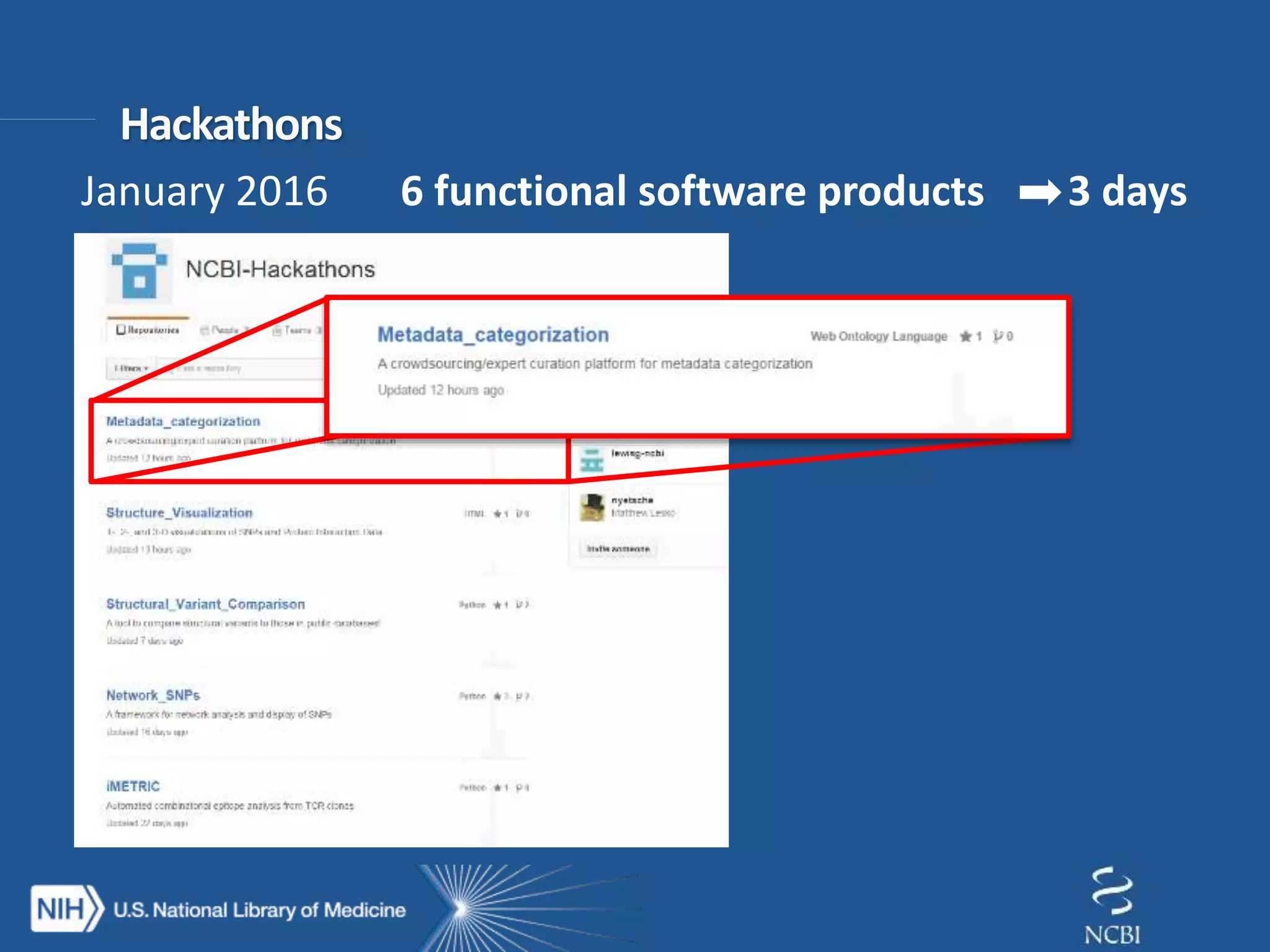Click the fork icon on Structure_Visualization row

click(519, 514)
